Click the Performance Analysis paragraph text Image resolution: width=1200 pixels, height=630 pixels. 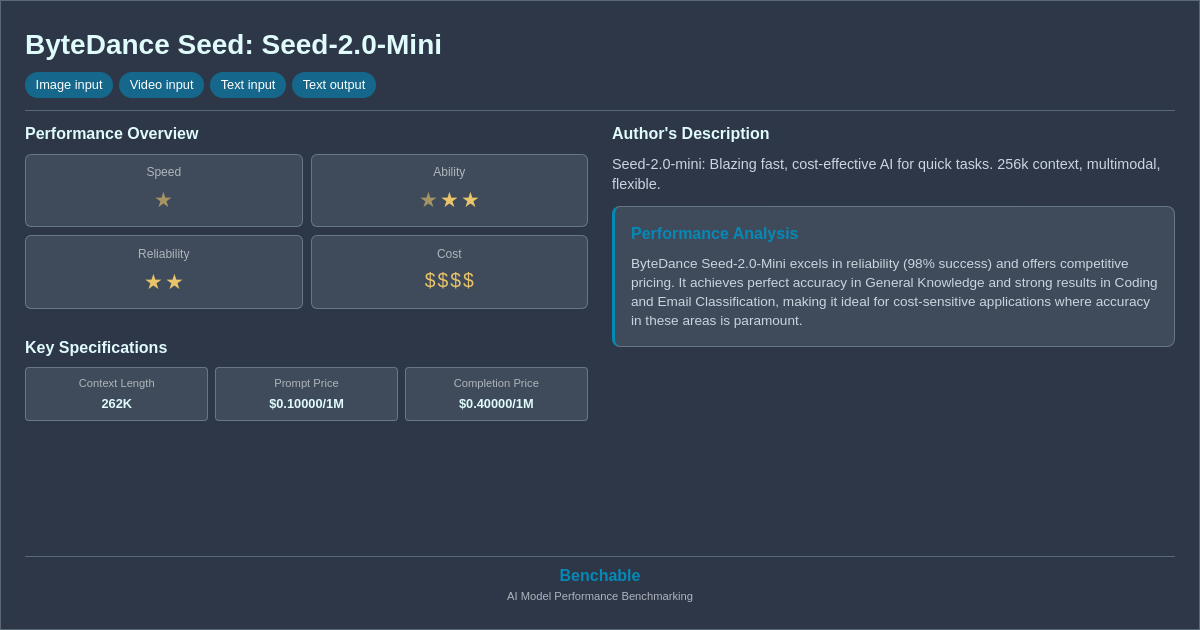coord(894,292)
